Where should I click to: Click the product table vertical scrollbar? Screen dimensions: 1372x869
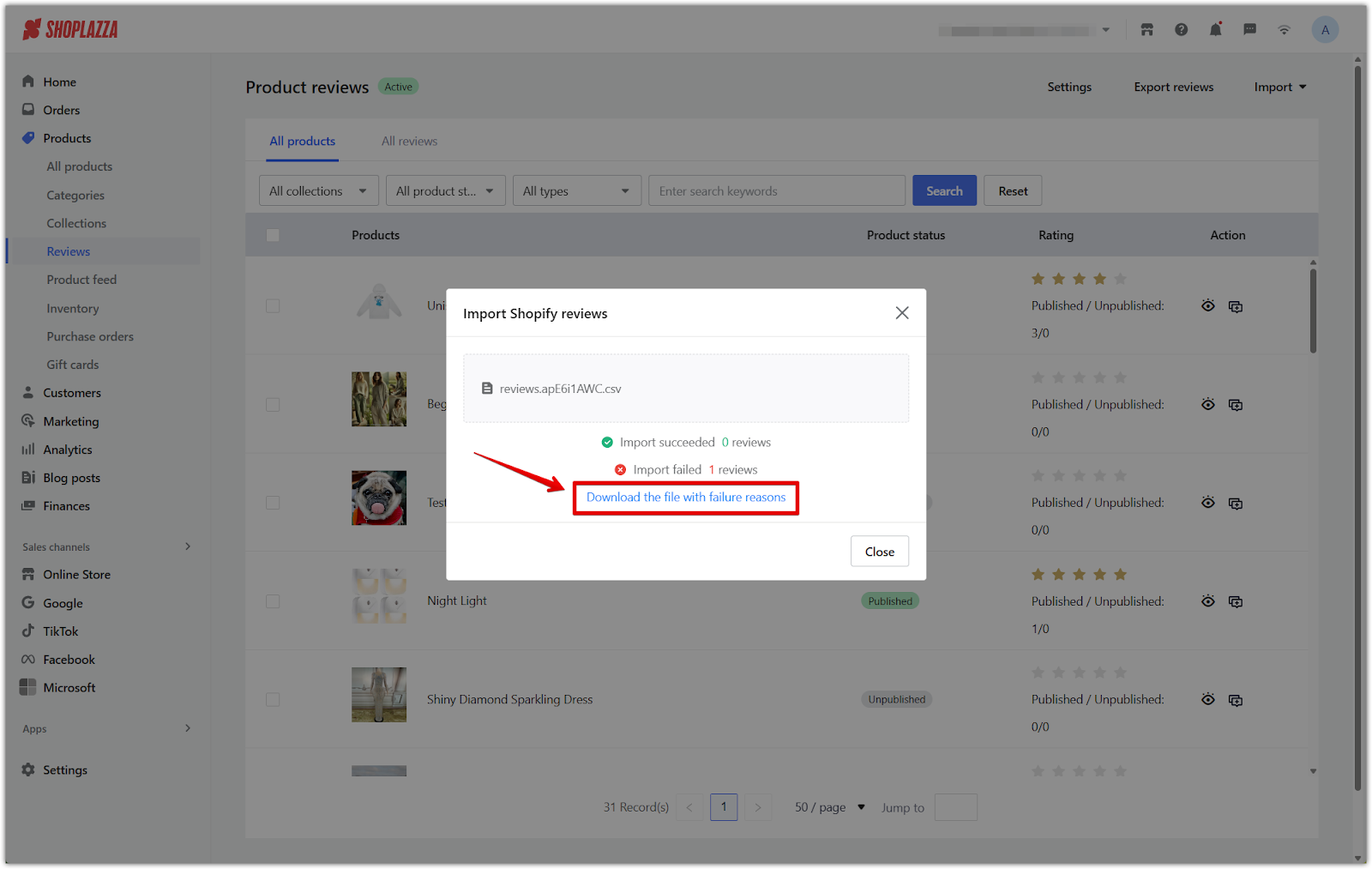[x=1313, y=311]
